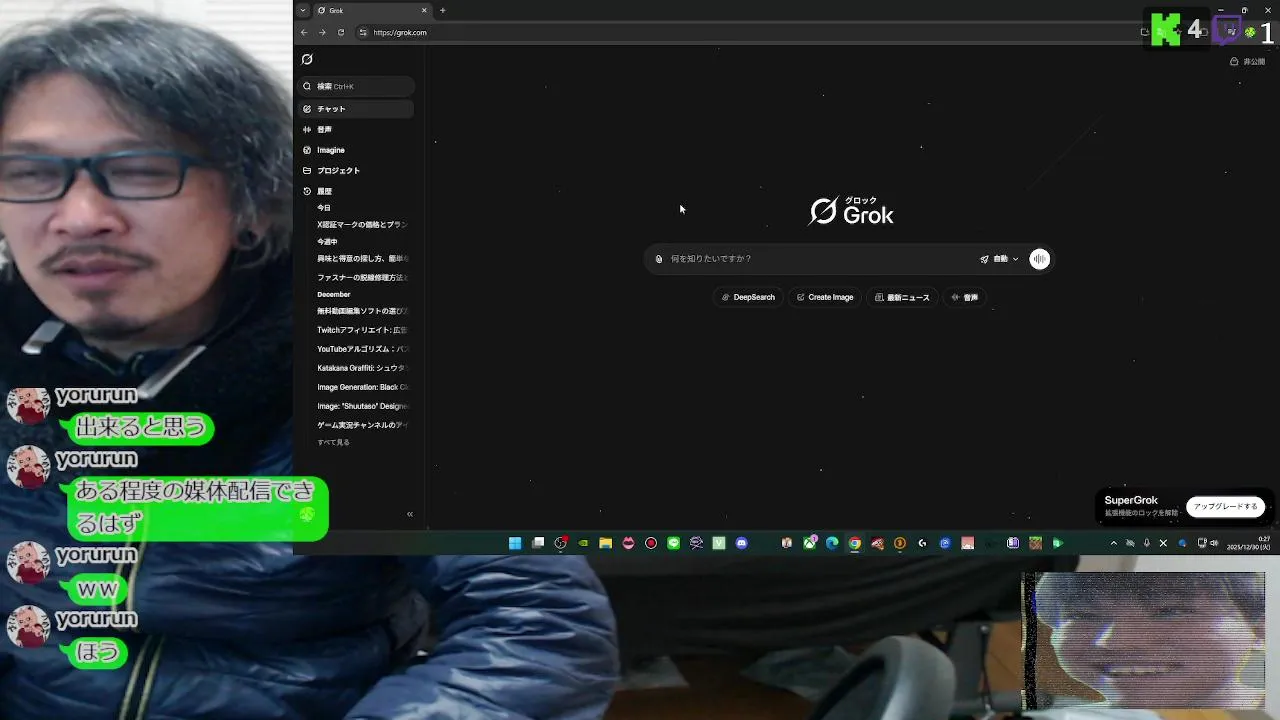The image size is (1280, 720).
Task: Open the Logitech G Hub taskbar icon
Action: 922,543
